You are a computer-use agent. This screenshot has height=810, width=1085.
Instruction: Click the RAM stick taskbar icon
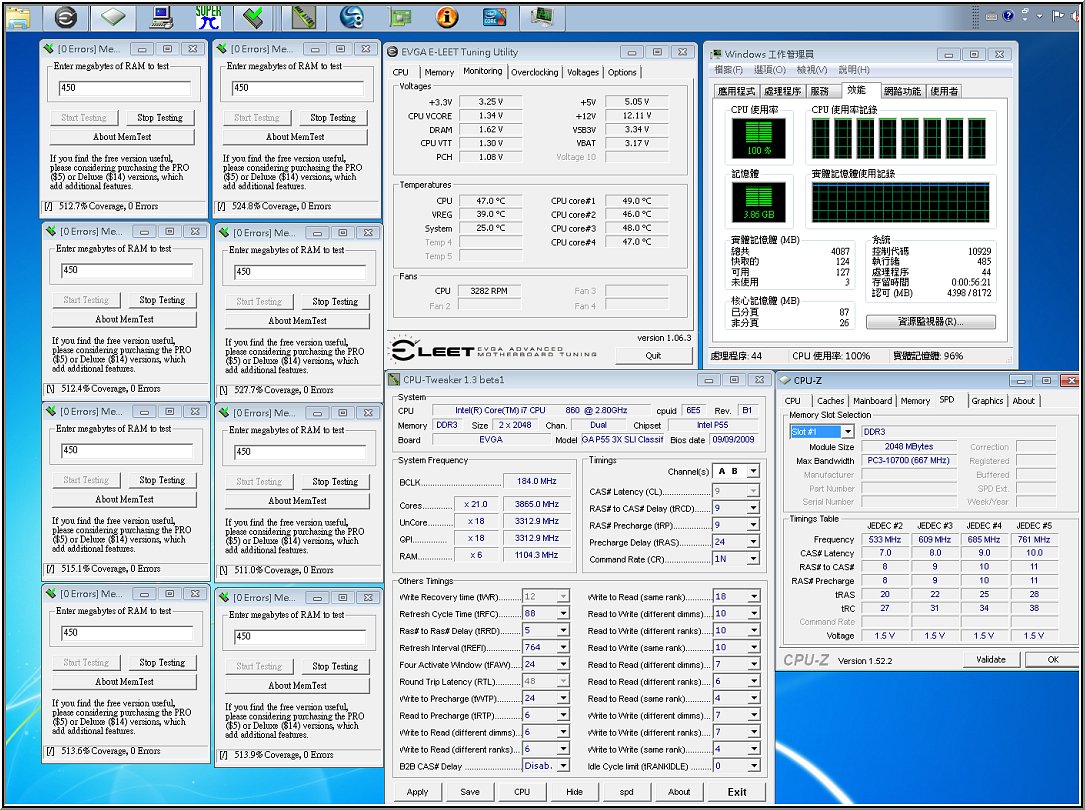[303, 17]
